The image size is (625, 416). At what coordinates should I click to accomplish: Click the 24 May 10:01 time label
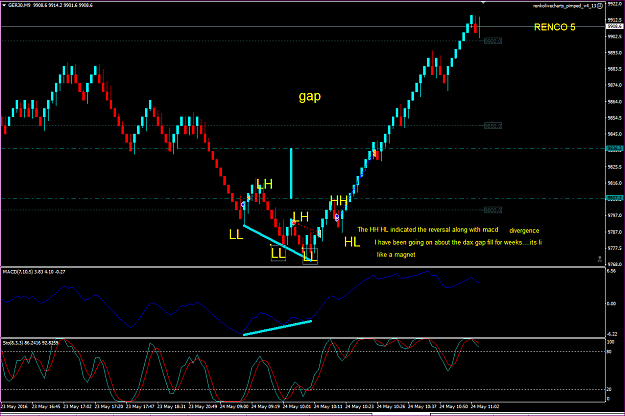pyautogui.click(x=297, y=407)
